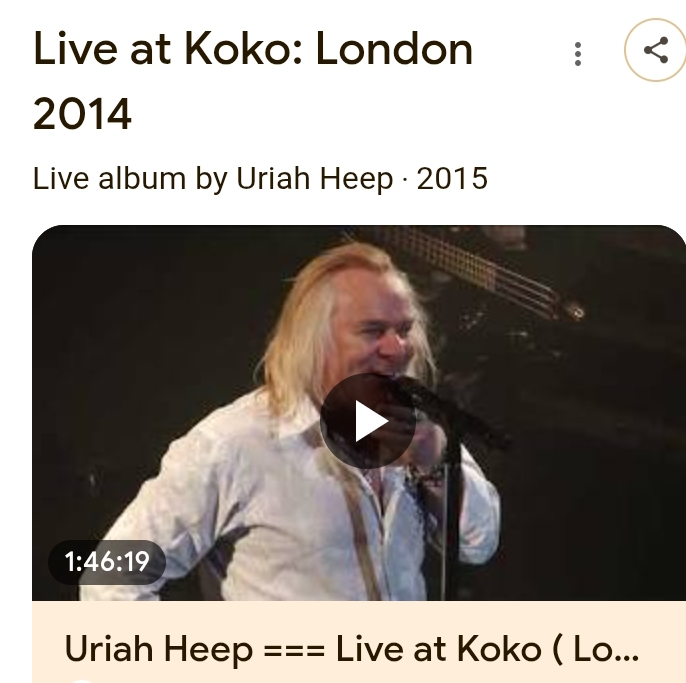This screenshot has height=683, width=686.
Task: Click the beige video card caption area
Action: [x=359, y=642]
